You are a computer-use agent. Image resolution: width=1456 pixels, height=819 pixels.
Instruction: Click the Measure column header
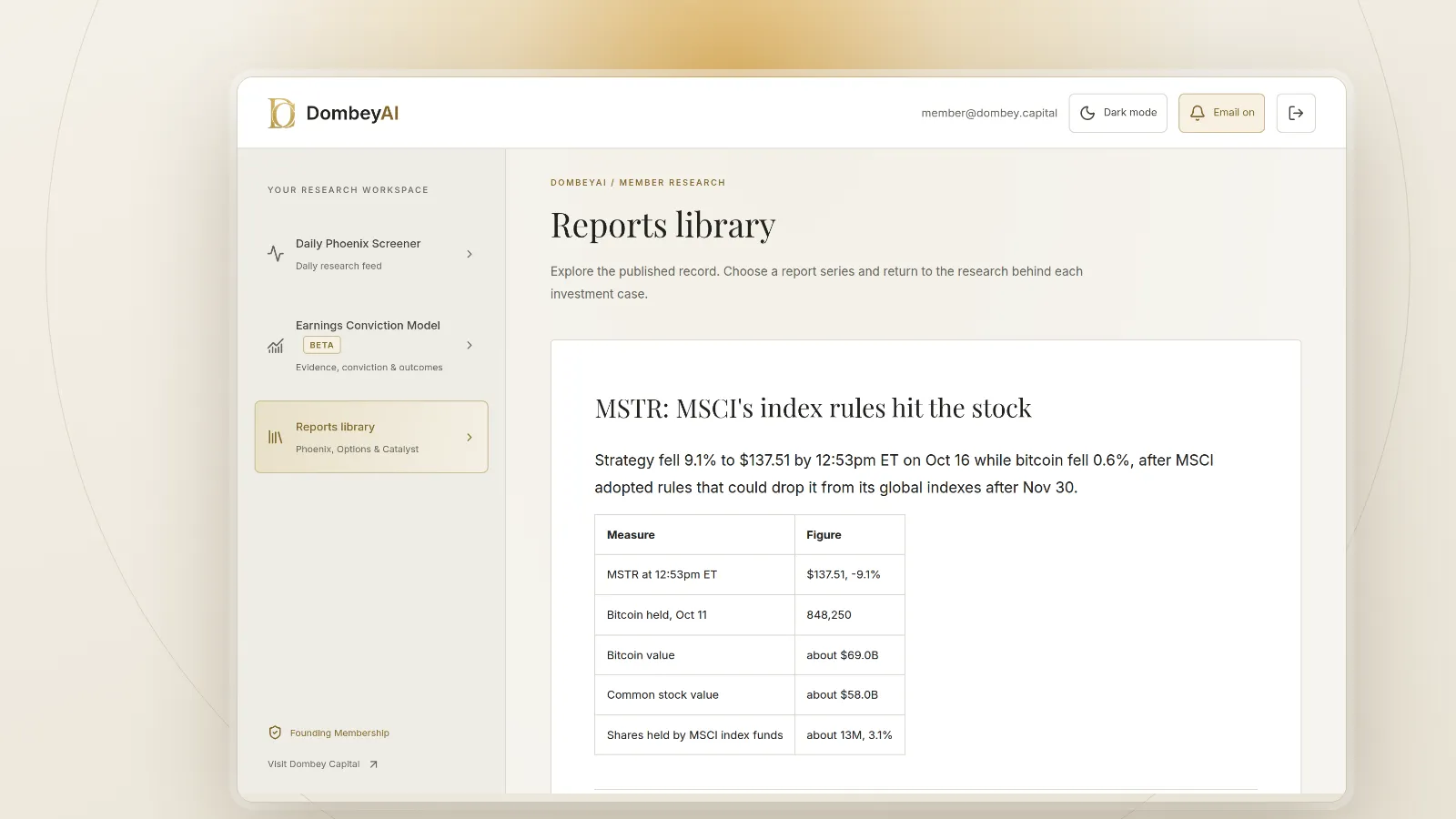(694, 535)
